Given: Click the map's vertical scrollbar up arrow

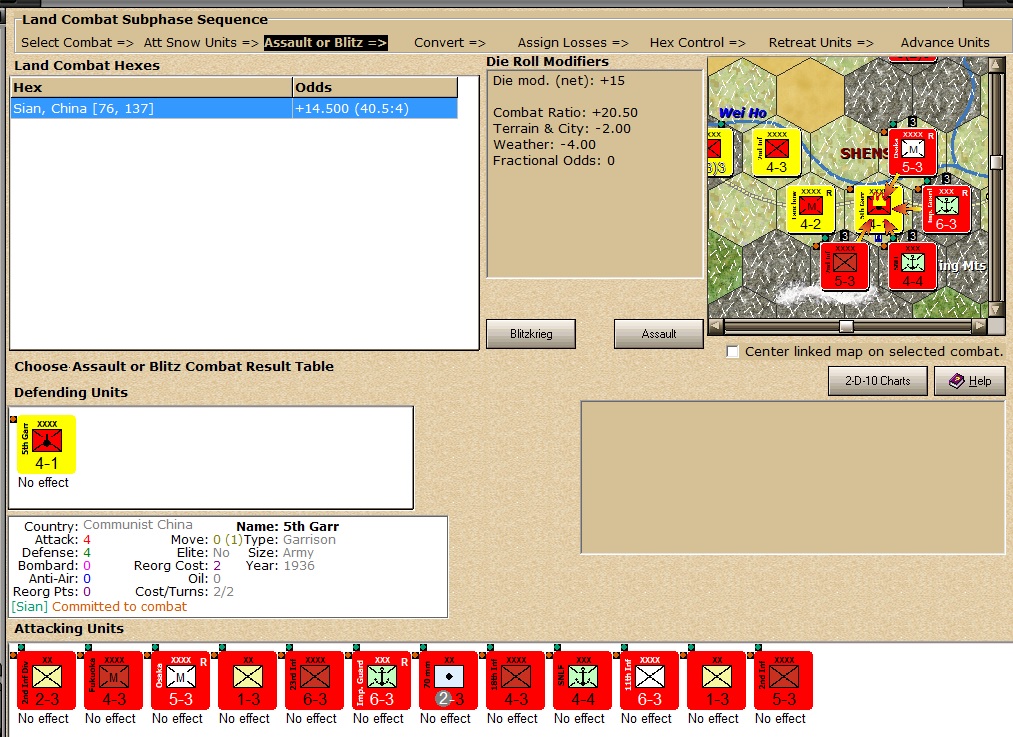Looking at the screenshot, I should click(996, 65).
